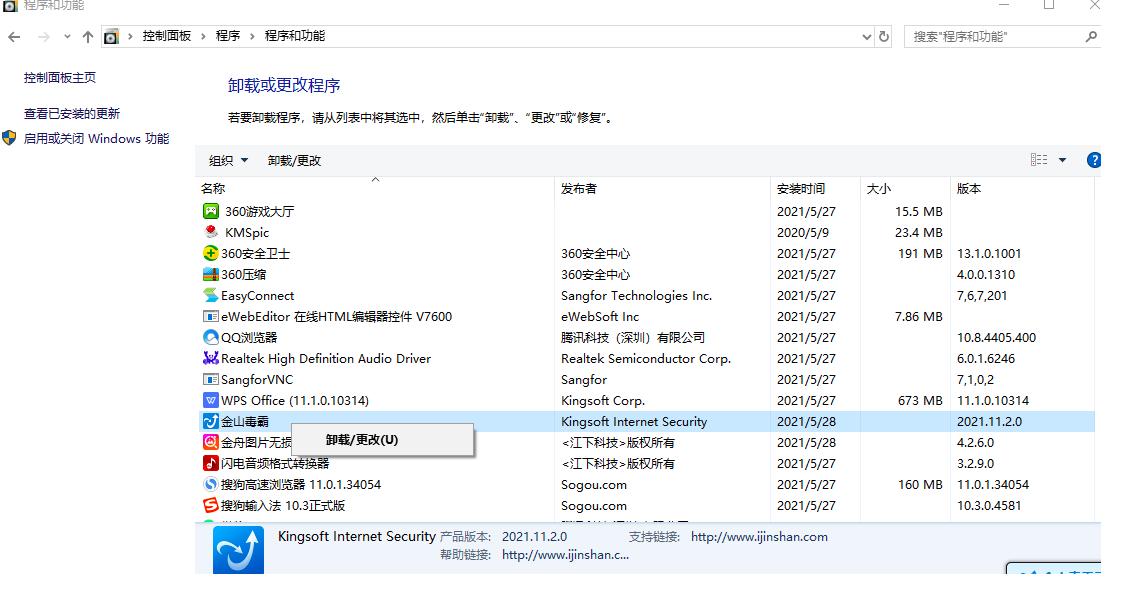
Task: Expand breadcrumb arrow after 控制面板
Action: click(203, 36)
